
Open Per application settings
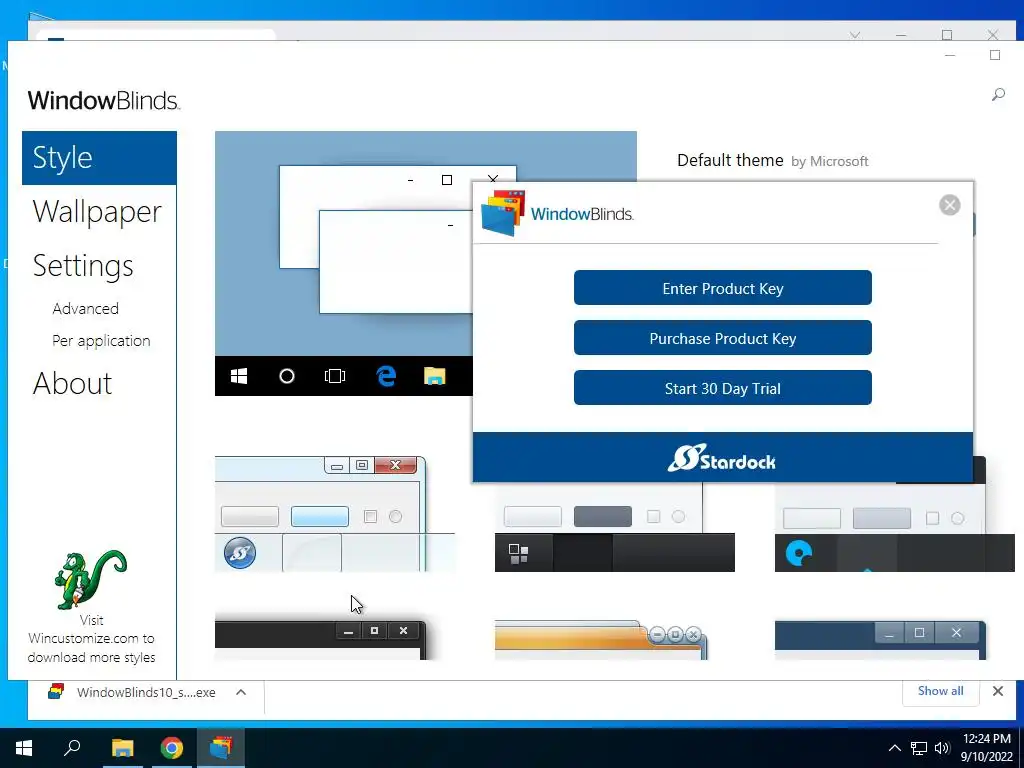click(101, 340)
